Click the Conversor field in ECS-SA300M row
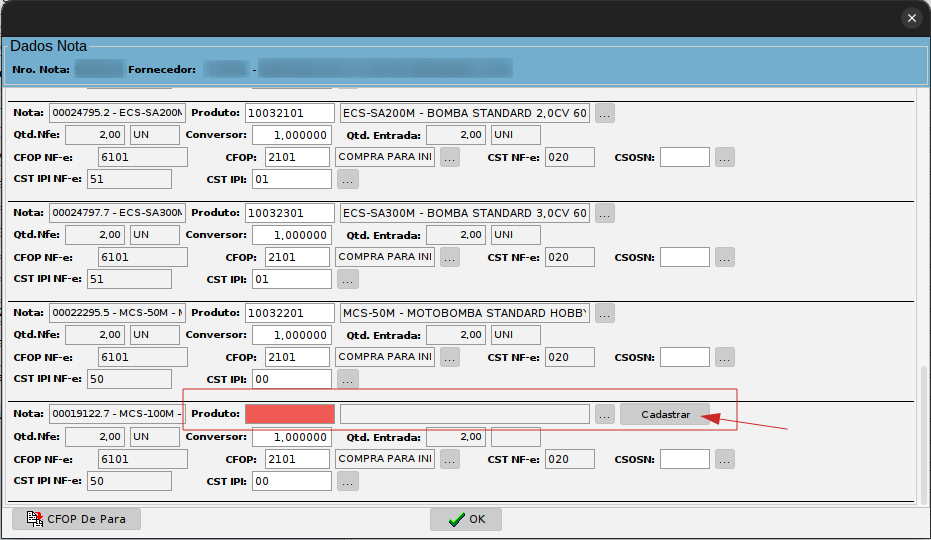This screenshot has width=931, height=540. click(290, 235)
